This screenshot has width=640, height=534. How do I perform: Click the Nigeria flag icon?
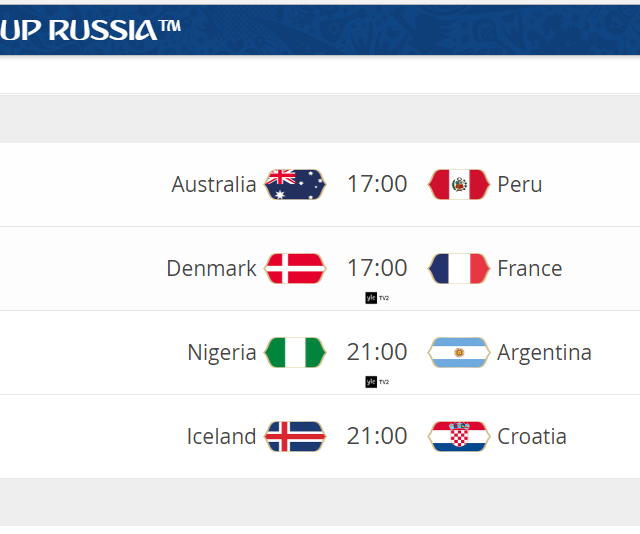tap(295, 352)
